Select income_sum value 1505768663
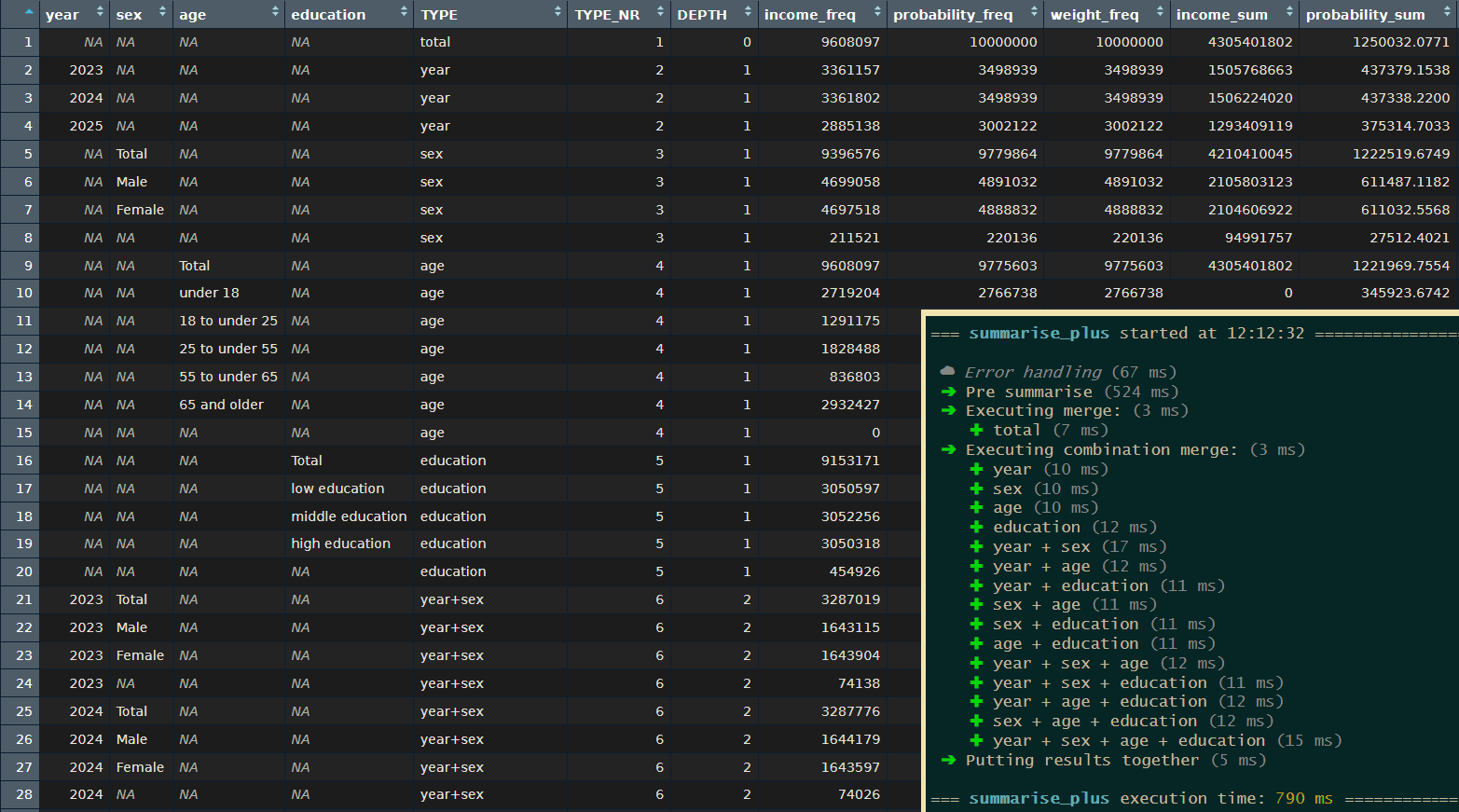The height and width of the screenshot is (812, 1459). point(1250,70)
